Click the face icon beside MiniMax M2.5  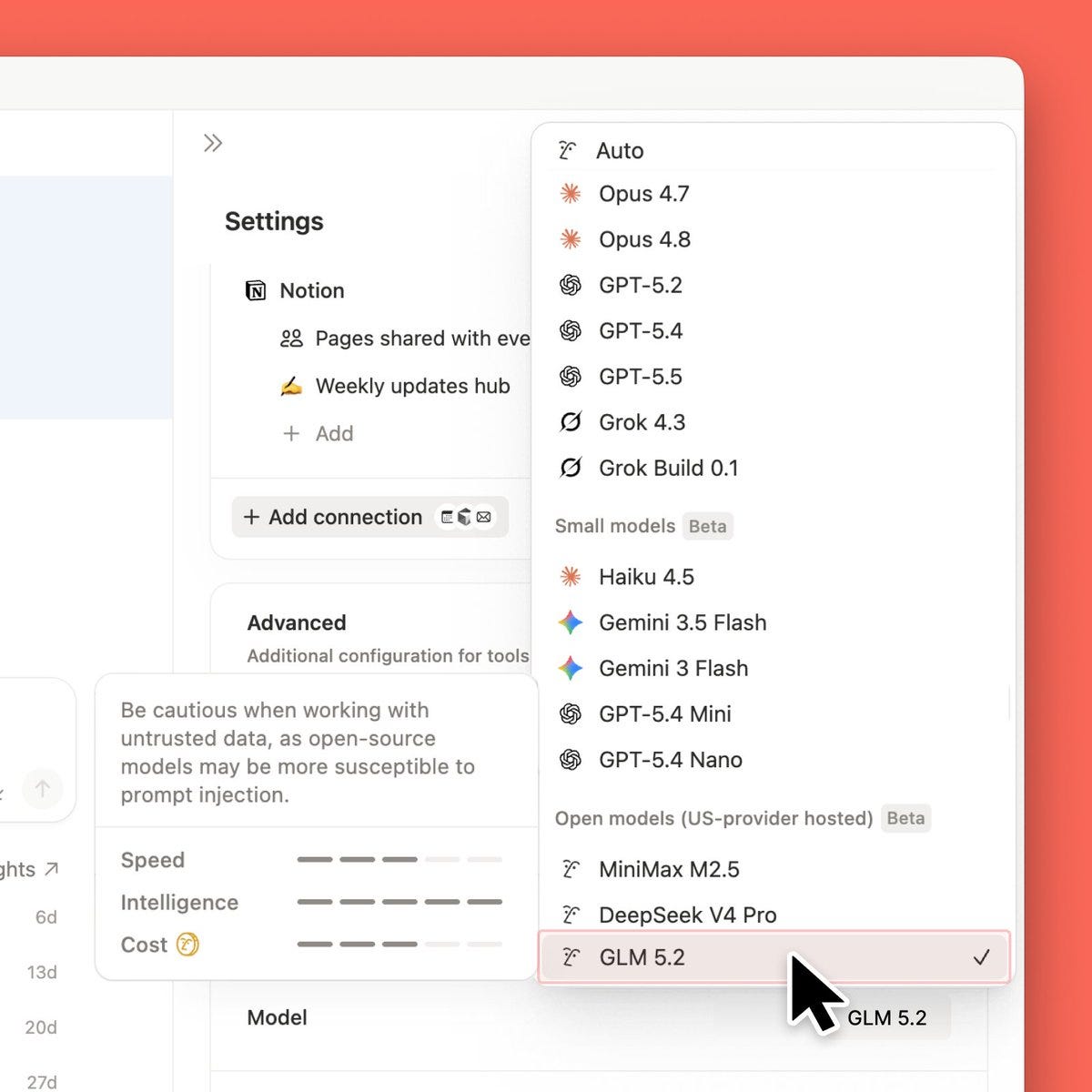[571, 869]
